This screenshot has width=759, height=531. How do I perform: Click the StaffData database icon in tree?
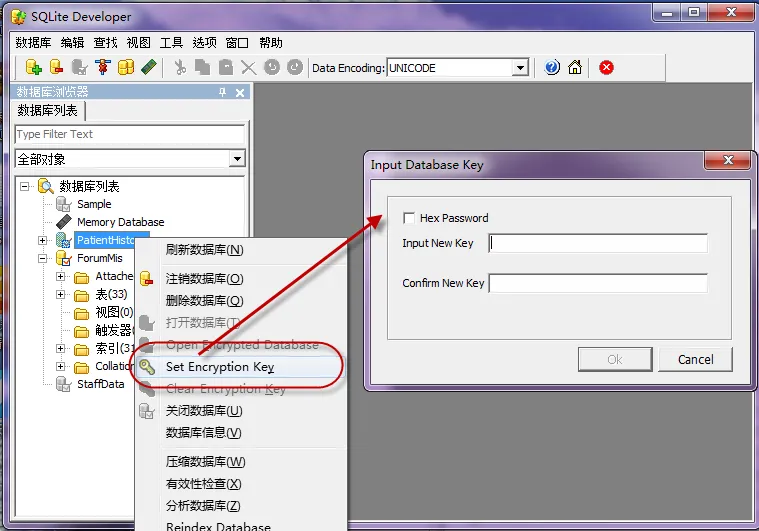[64, 384]
